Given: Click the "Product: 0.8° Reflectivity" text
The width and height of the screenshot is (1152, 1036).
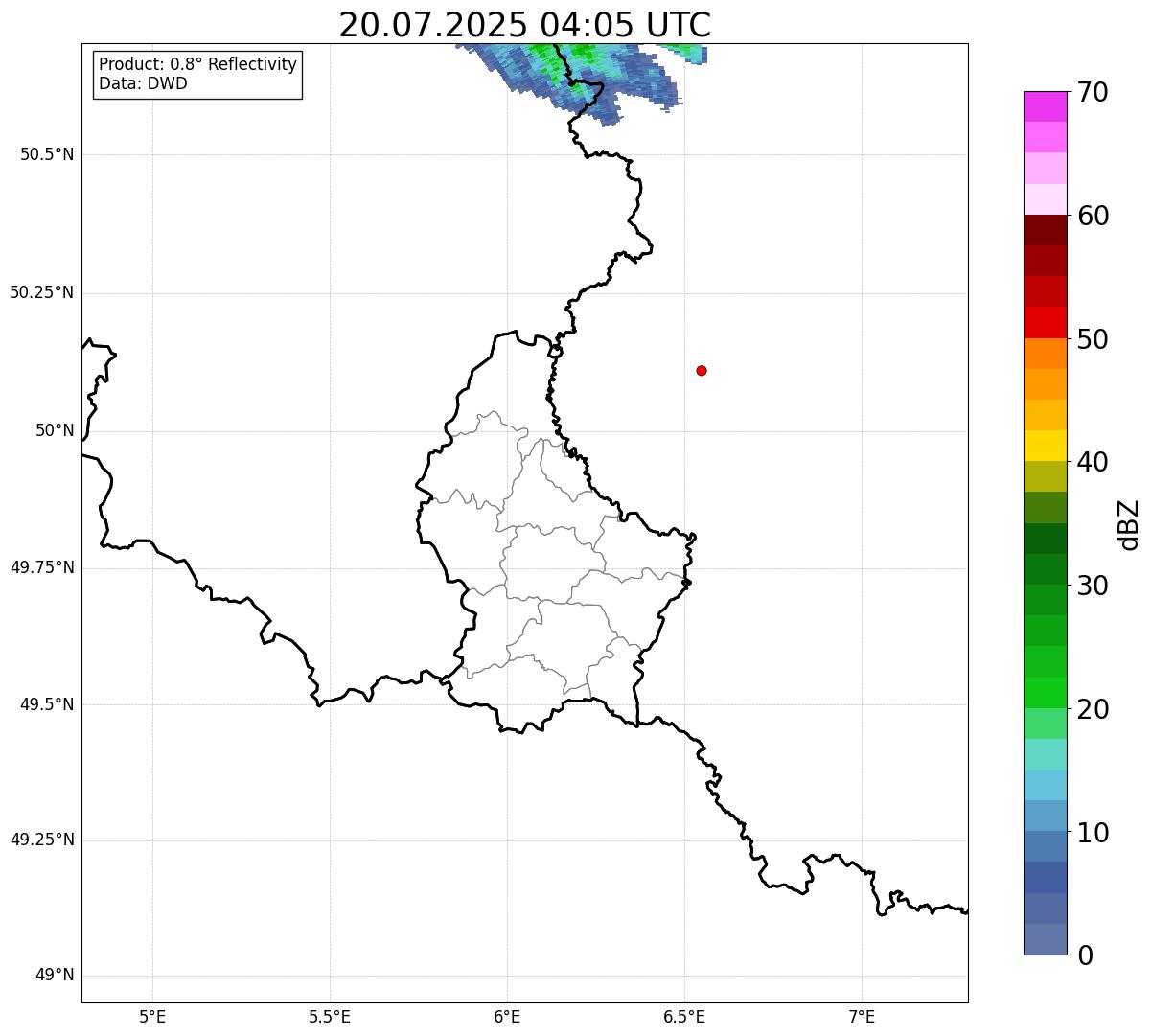Looking at the screenshot, I should tap(198, 64).
